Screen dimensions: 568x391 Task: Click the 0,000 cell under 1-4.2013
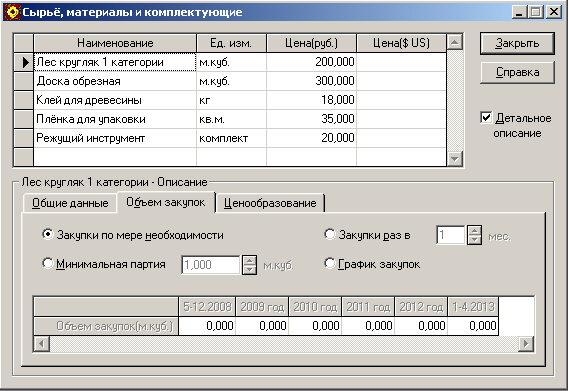[x=473, y=326]
